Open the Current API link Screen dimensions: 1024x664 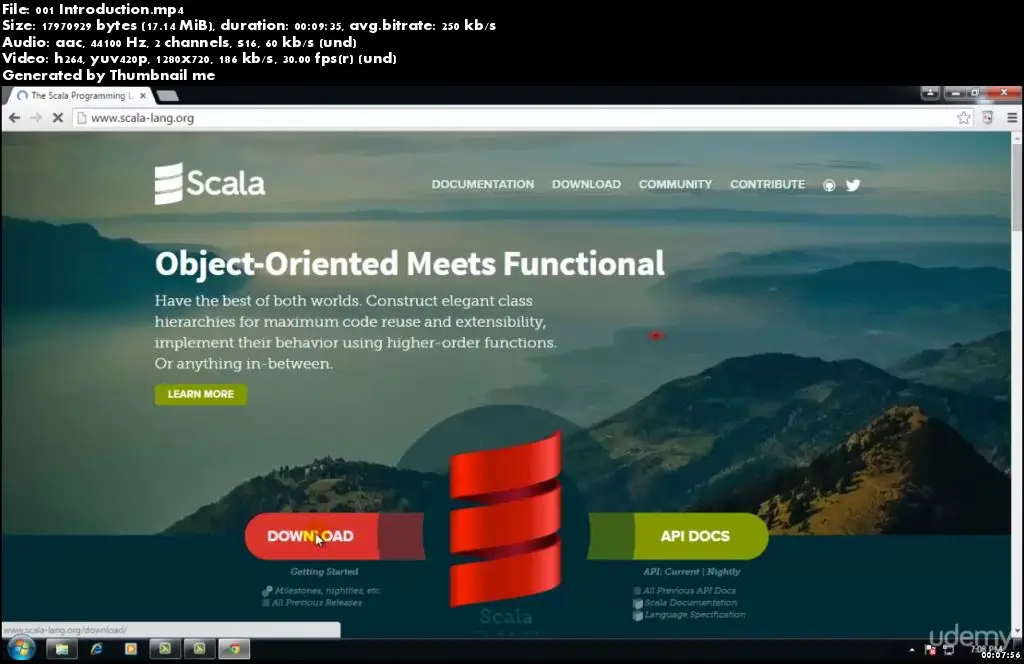click(681, 571)
